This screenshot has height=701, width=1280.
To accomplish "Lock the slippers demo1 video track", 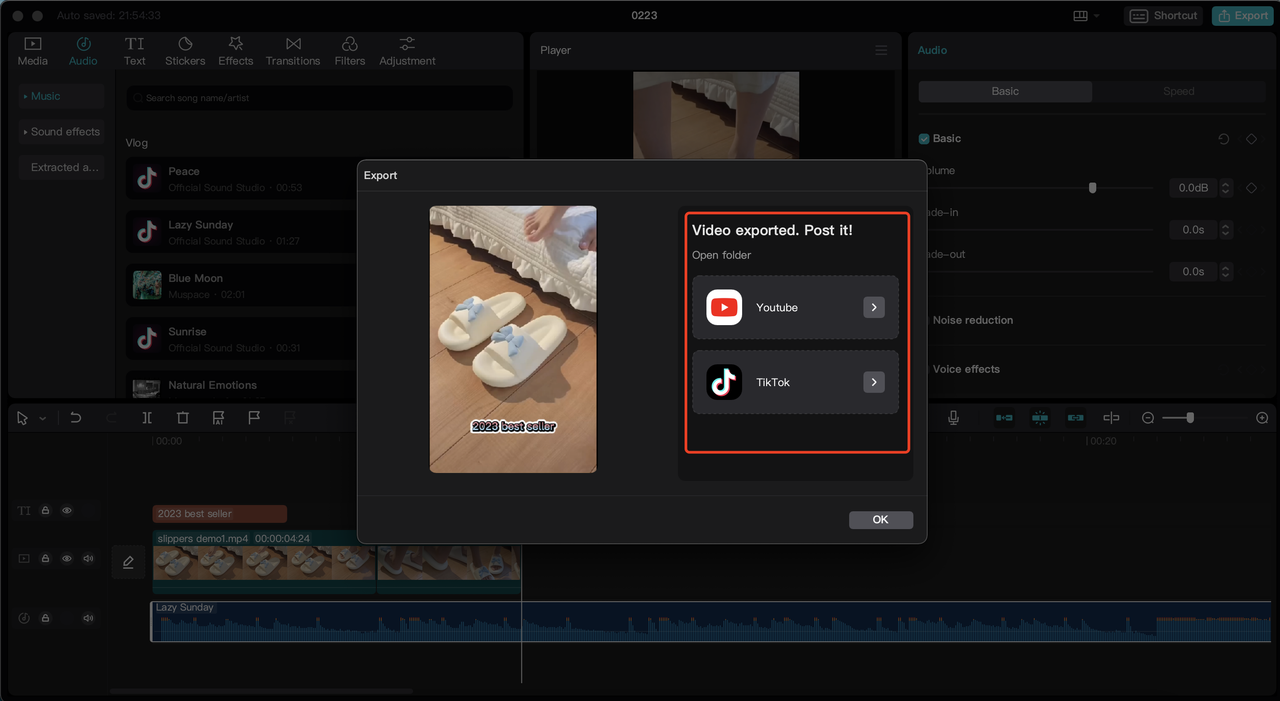I will (x=45, y=558).
